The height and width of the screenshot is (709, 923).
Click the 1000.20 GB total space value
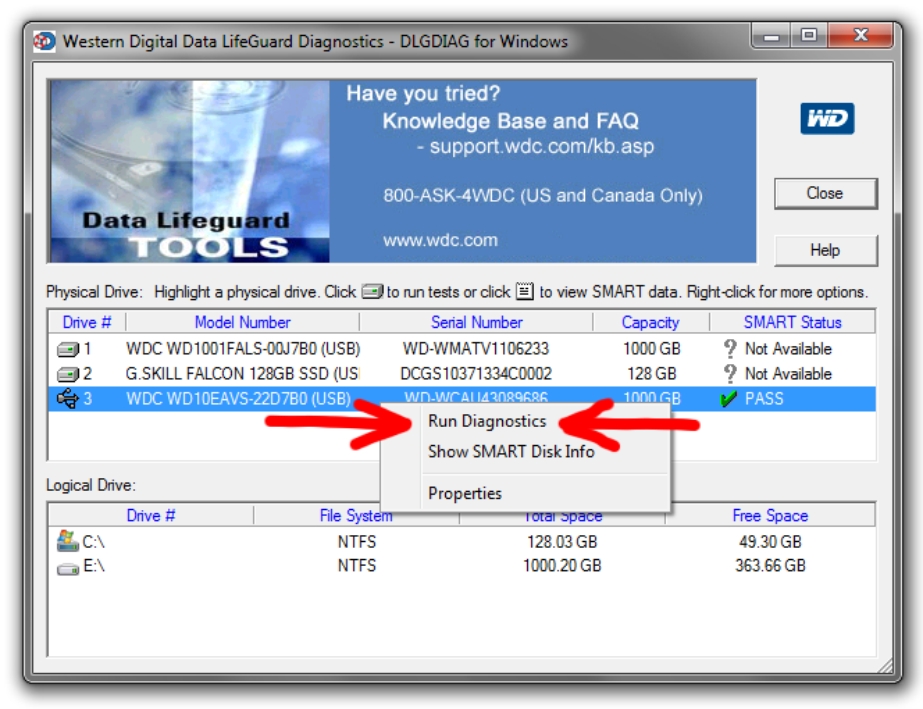point(562,566)
